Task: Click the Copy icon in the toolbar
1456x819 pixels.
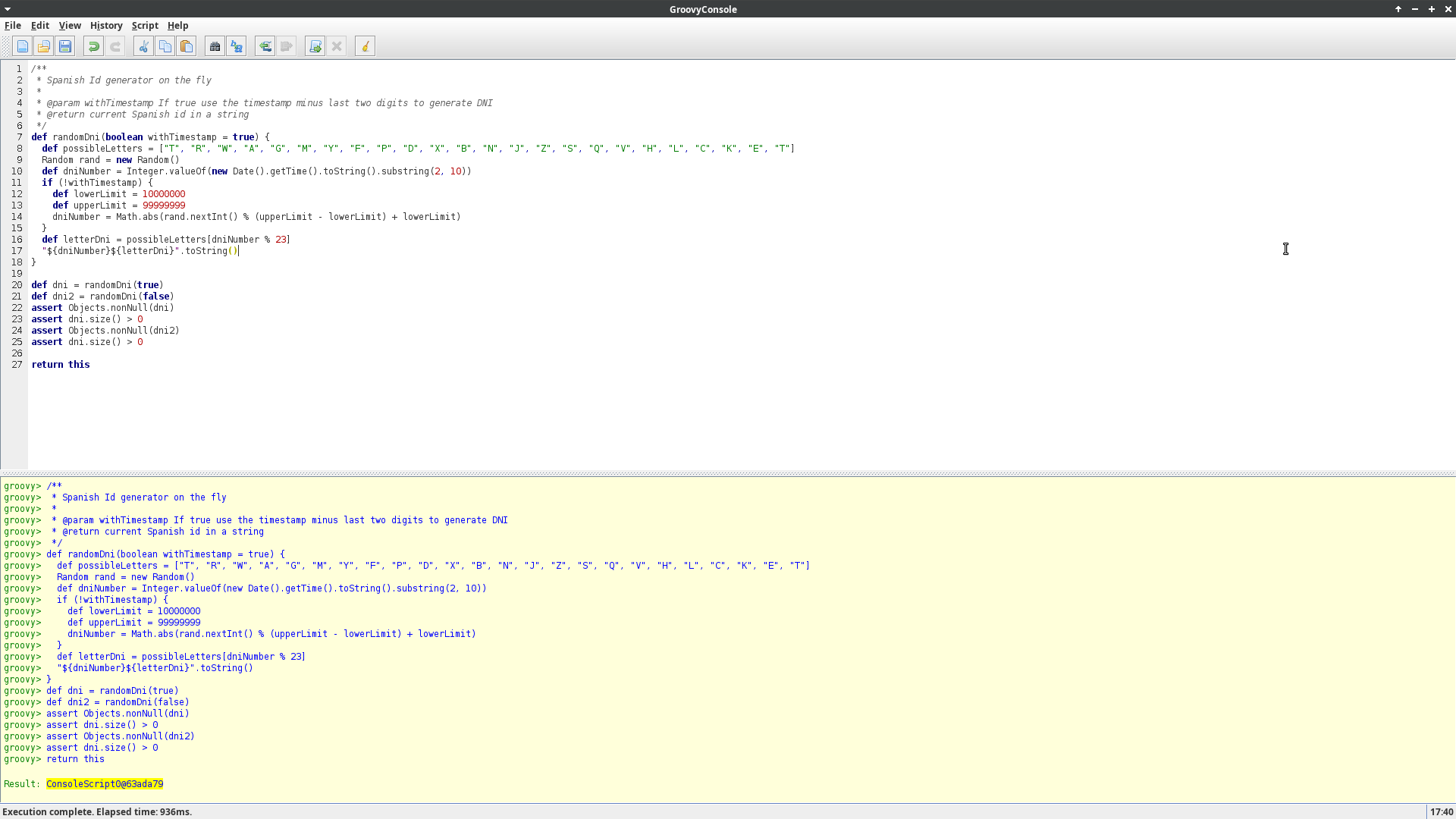Action: click(x=165, y=47)
